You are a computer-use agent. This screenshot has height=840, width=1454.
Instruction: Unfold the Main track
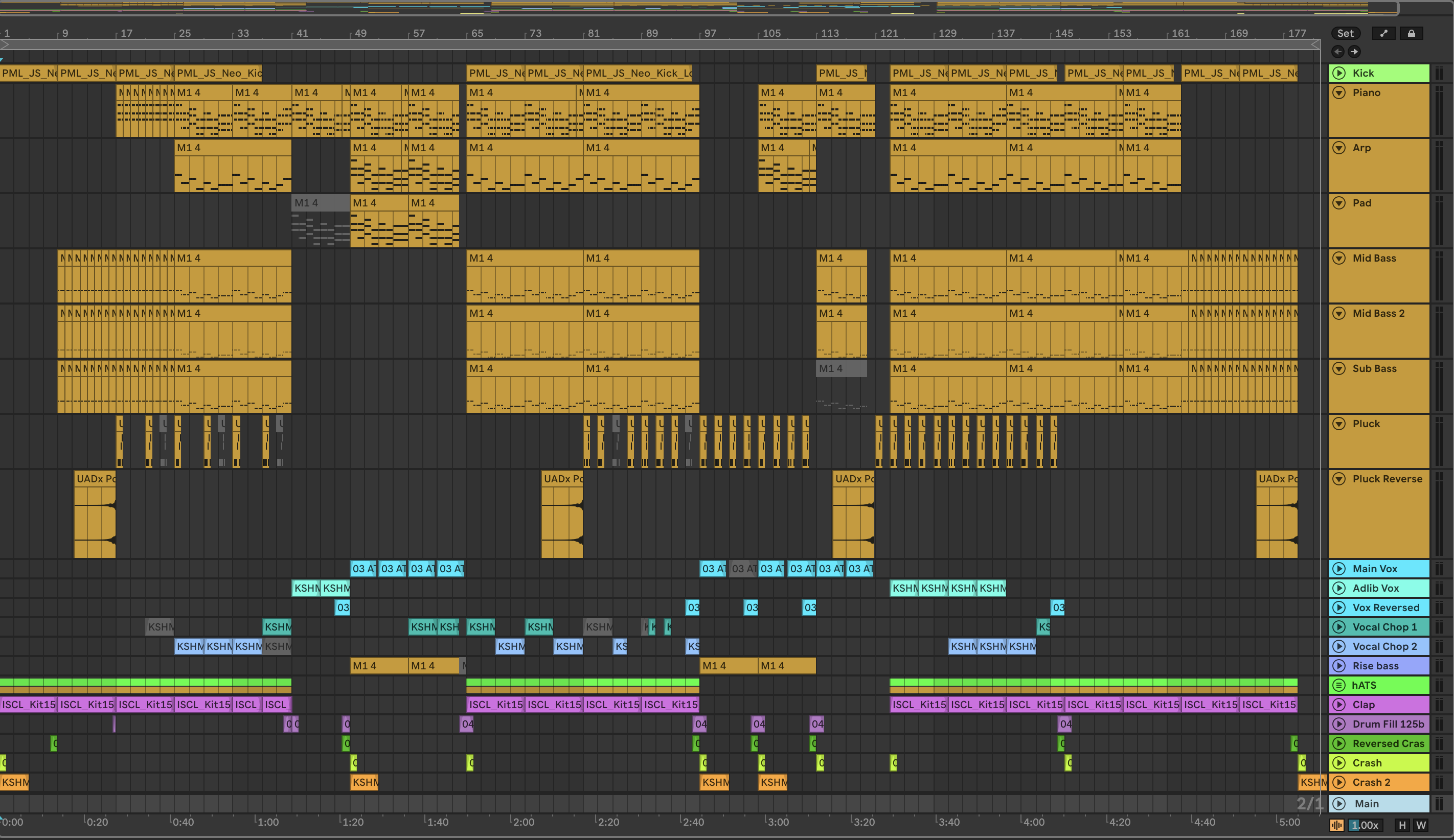click(1339, 804)
